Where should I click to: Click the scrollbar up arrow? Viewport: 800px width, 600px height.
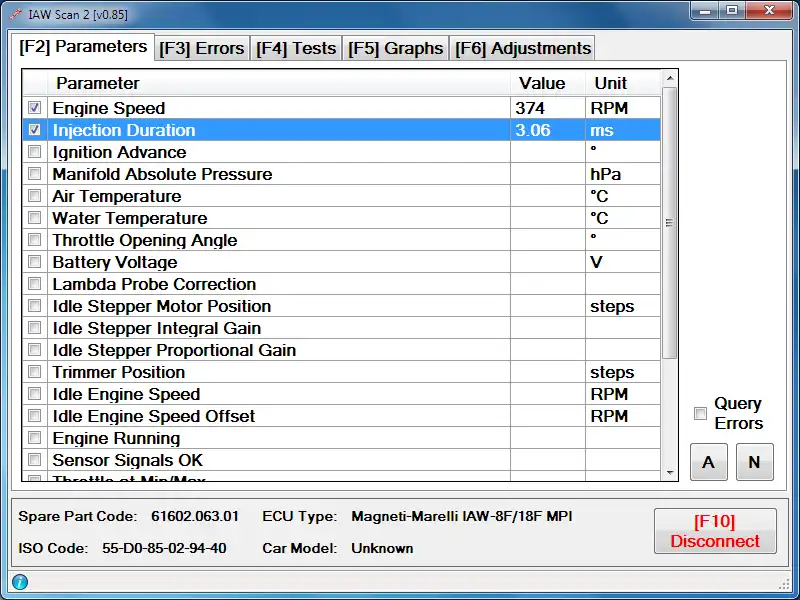[670, 79]
